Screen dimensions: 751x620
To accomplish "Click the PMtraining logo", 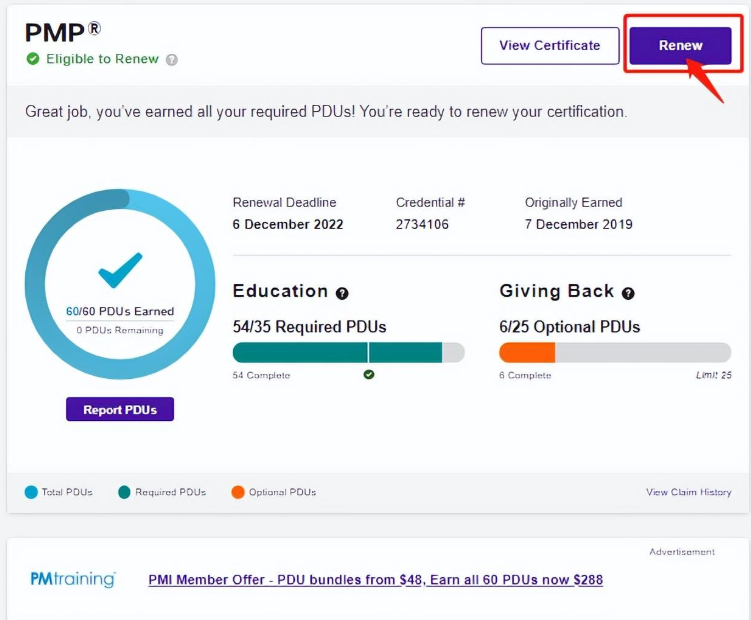I will coord(73,580).
